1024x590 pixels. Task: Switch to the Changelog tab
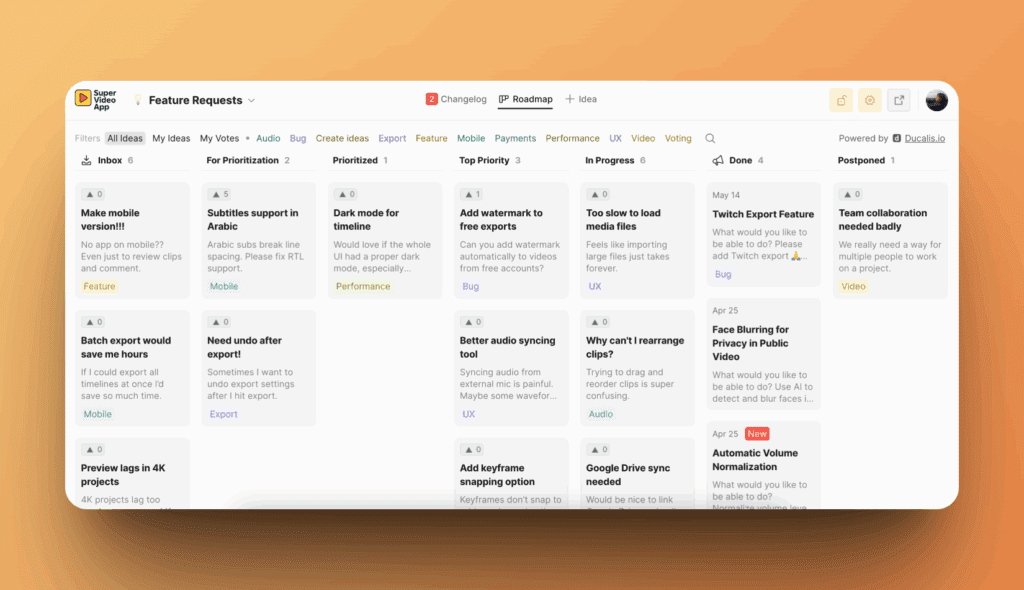tap(456, 99)
